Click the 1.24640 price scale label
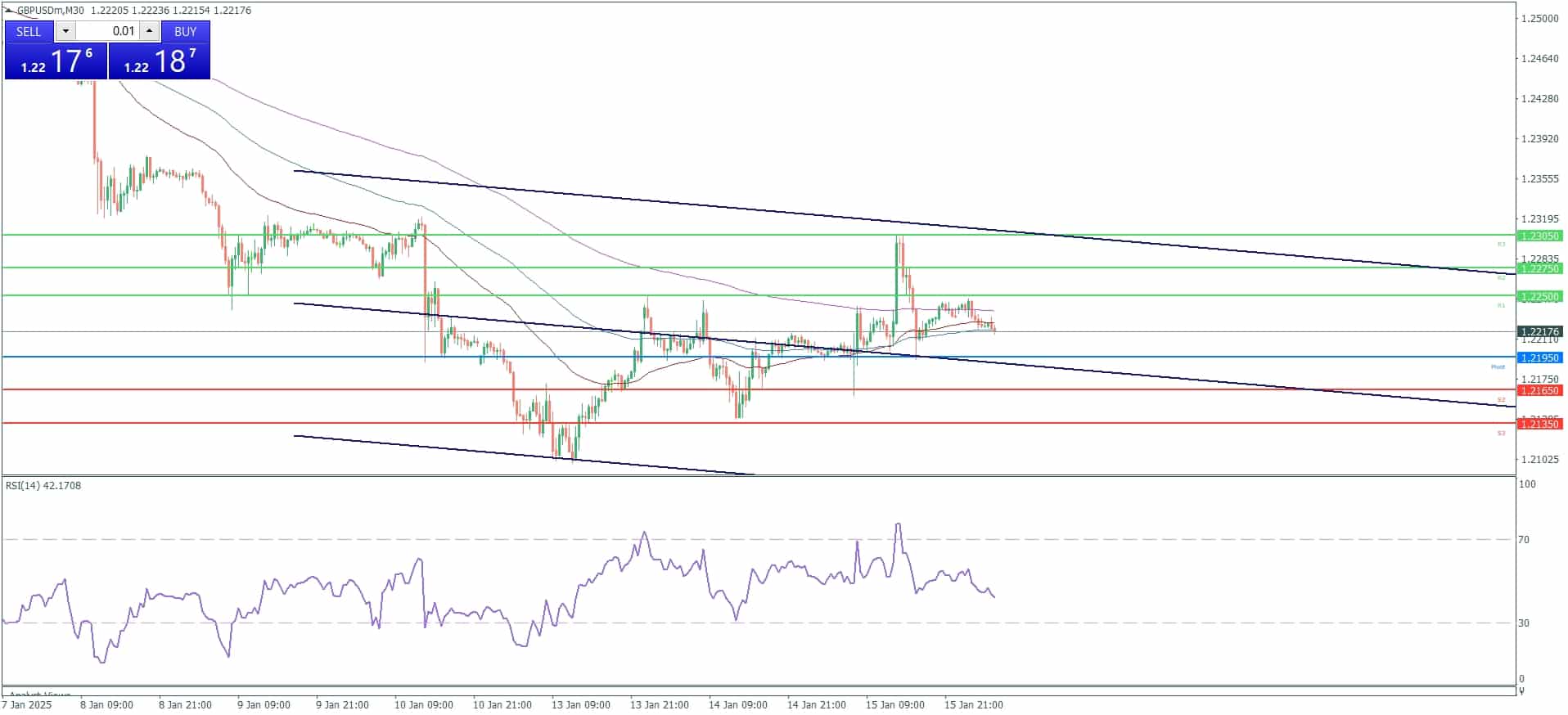This screenshot has height=715, width=1568. pyautogui.click(x=1539, y=58)
